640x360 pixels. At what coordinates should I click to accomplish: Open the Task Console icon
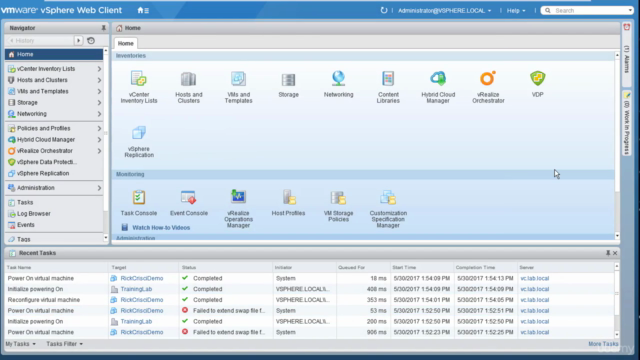pos(139,198)
